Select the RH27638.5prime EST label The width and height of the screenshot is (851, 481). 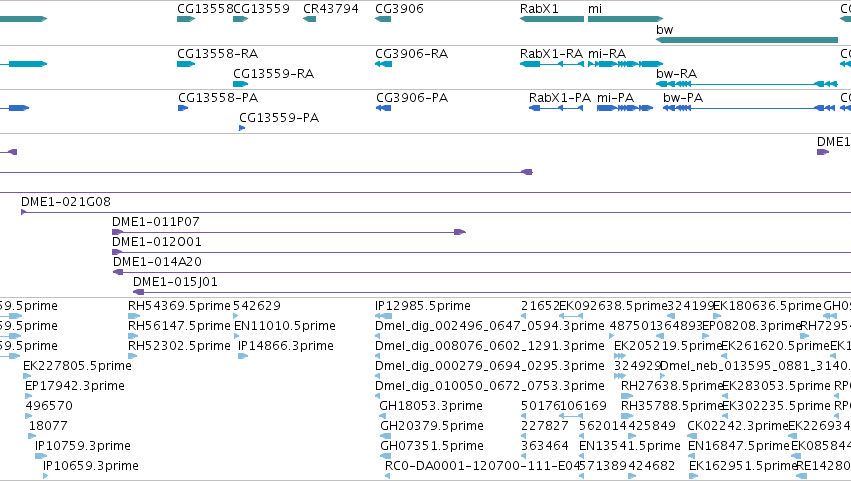tap(672, 387)
